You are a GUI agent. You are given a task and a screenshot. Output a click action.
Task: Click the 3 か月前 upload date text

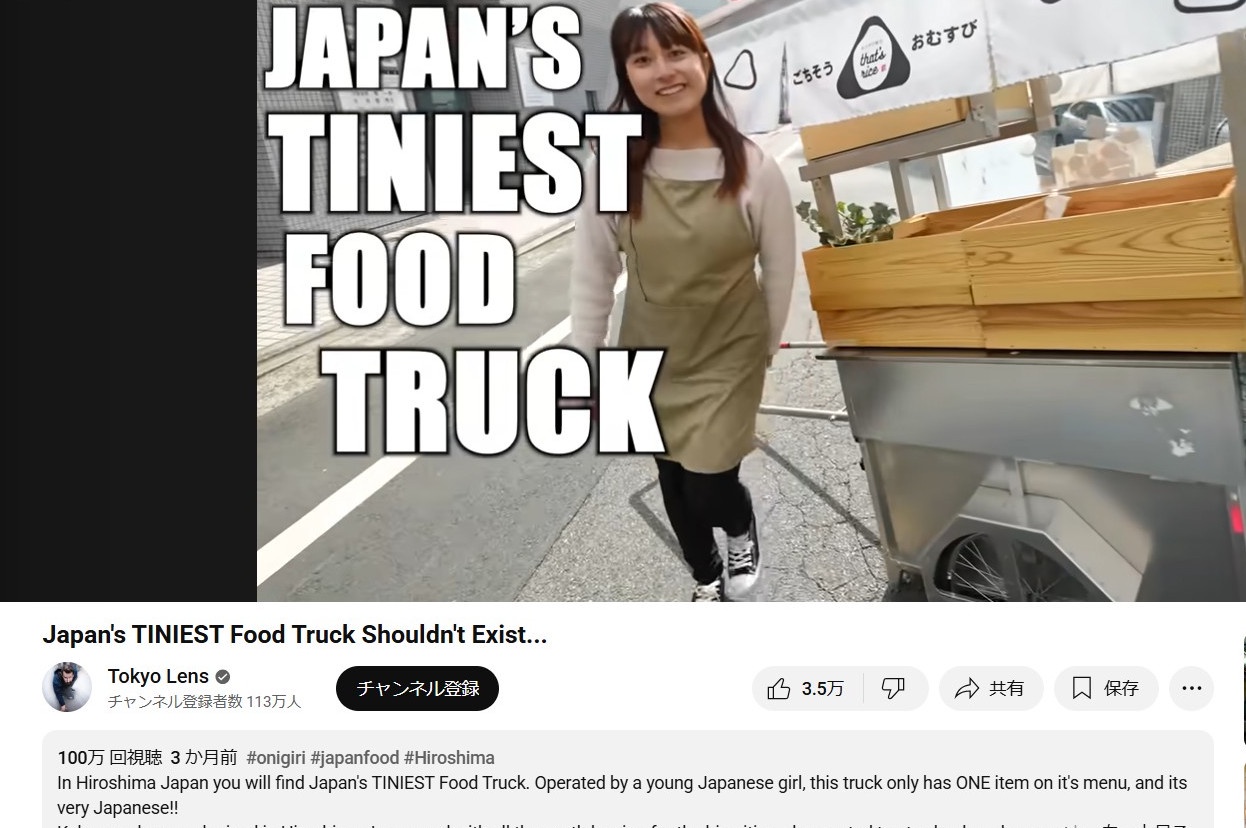[204, 758]
